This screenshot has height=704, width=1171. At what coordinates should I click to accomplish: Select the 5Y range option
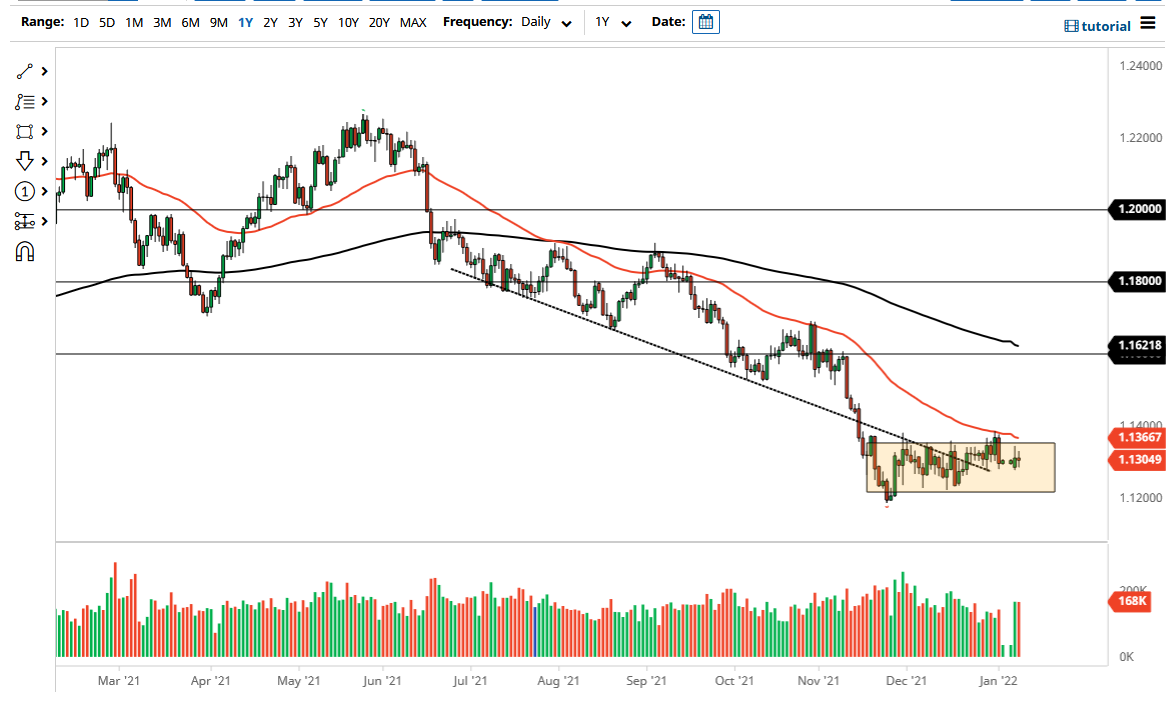pos(320,21)
